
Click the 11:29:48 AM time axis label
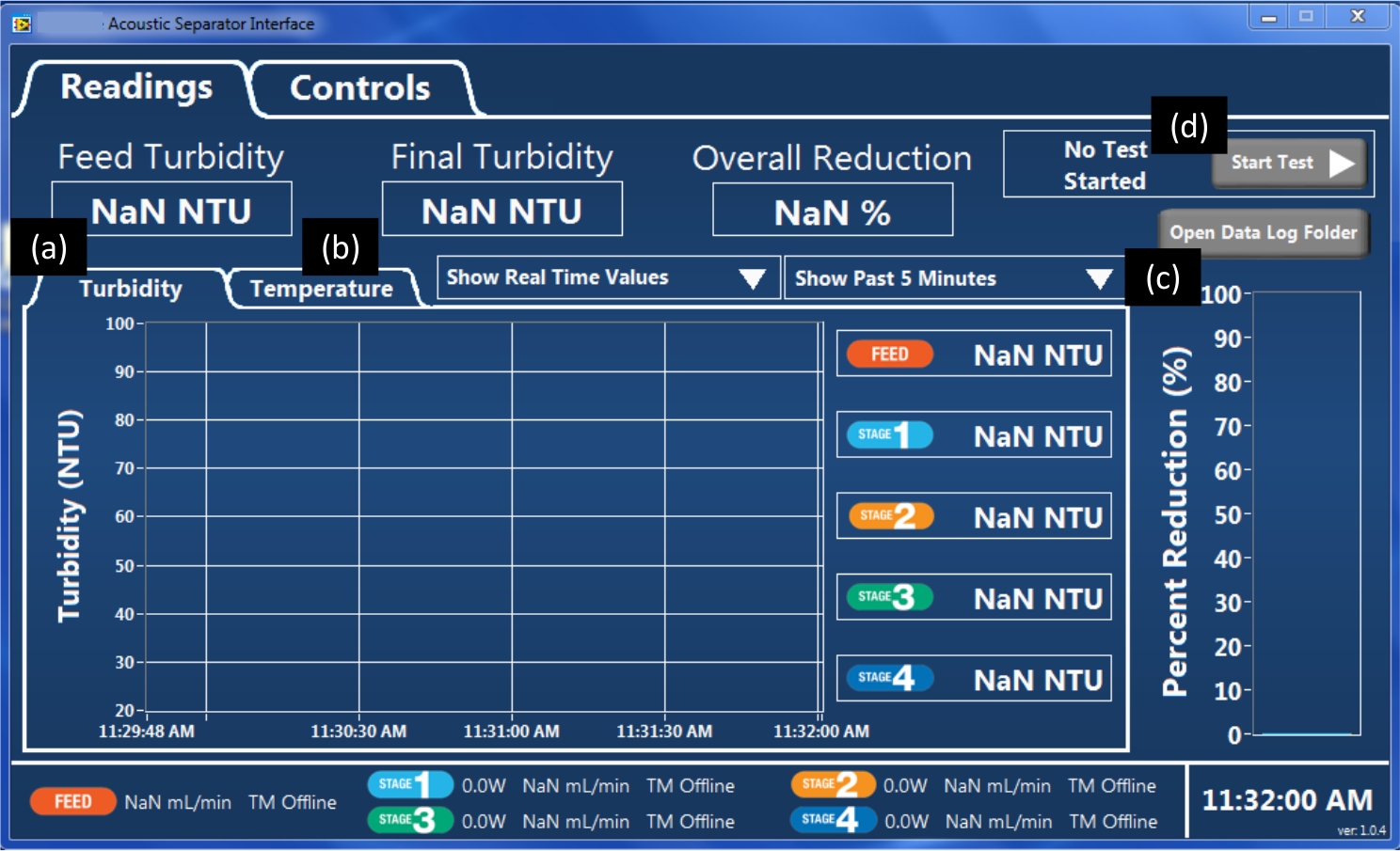tap(147, 731)
